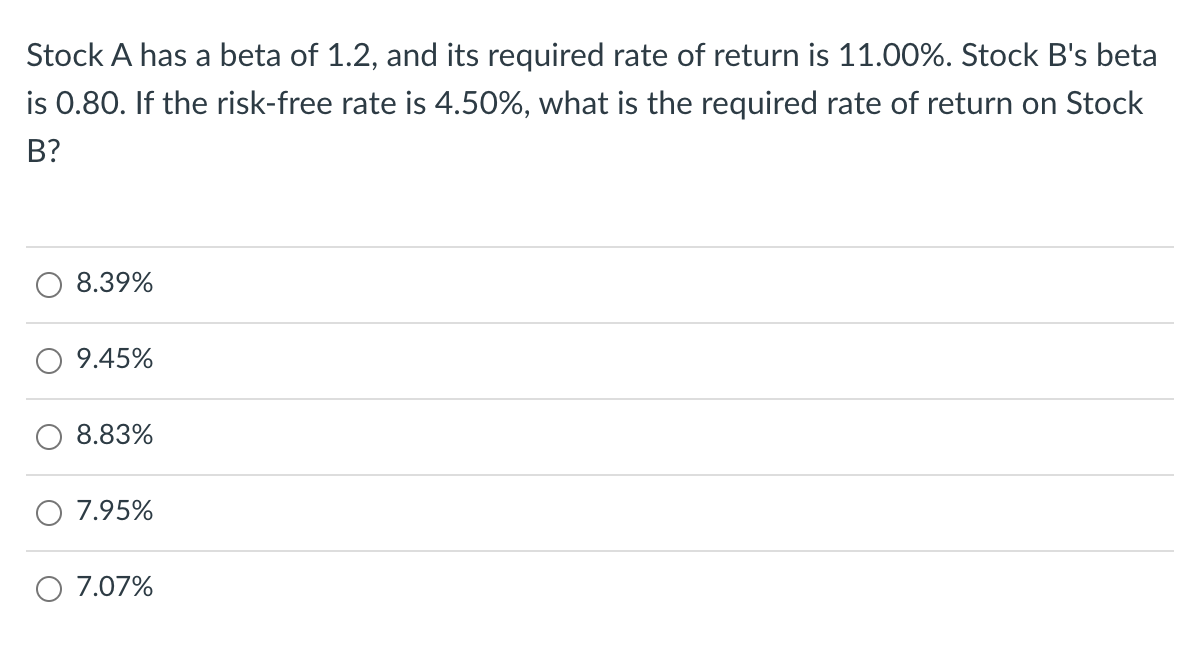This screenshot has height=648, width=1204.
Task: Choose the 9.45% radio option
Action: tap(49, 361)
